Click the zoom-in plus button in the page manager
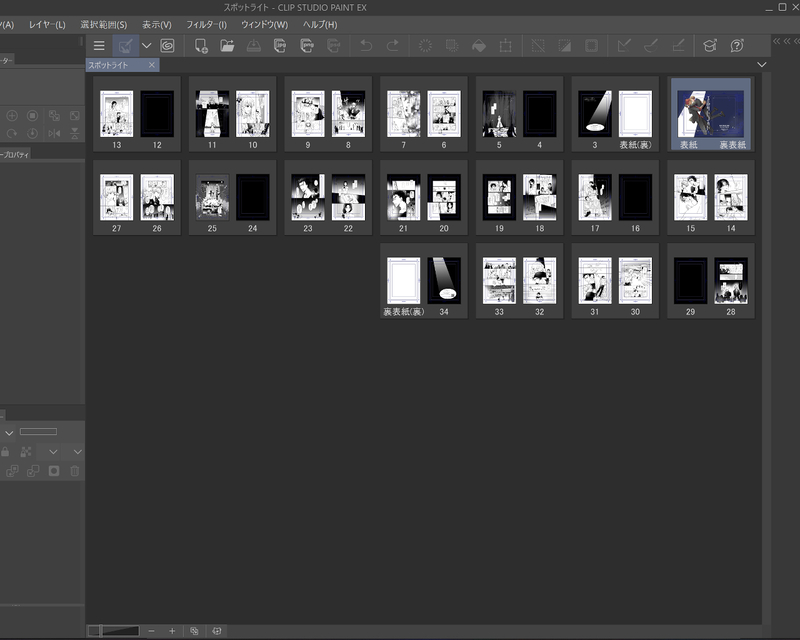Image resolution: width=800 pixels, height=640 pixels. coord(172,631)
